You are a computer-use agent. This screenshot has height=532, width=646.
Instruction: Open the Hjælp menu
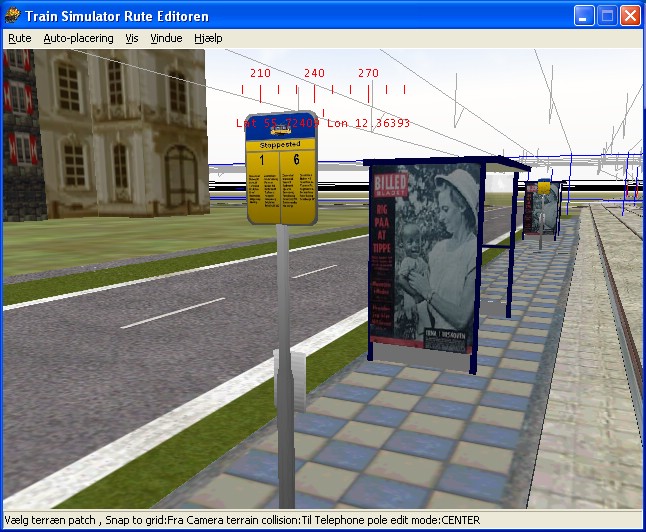tap(208, 38)
